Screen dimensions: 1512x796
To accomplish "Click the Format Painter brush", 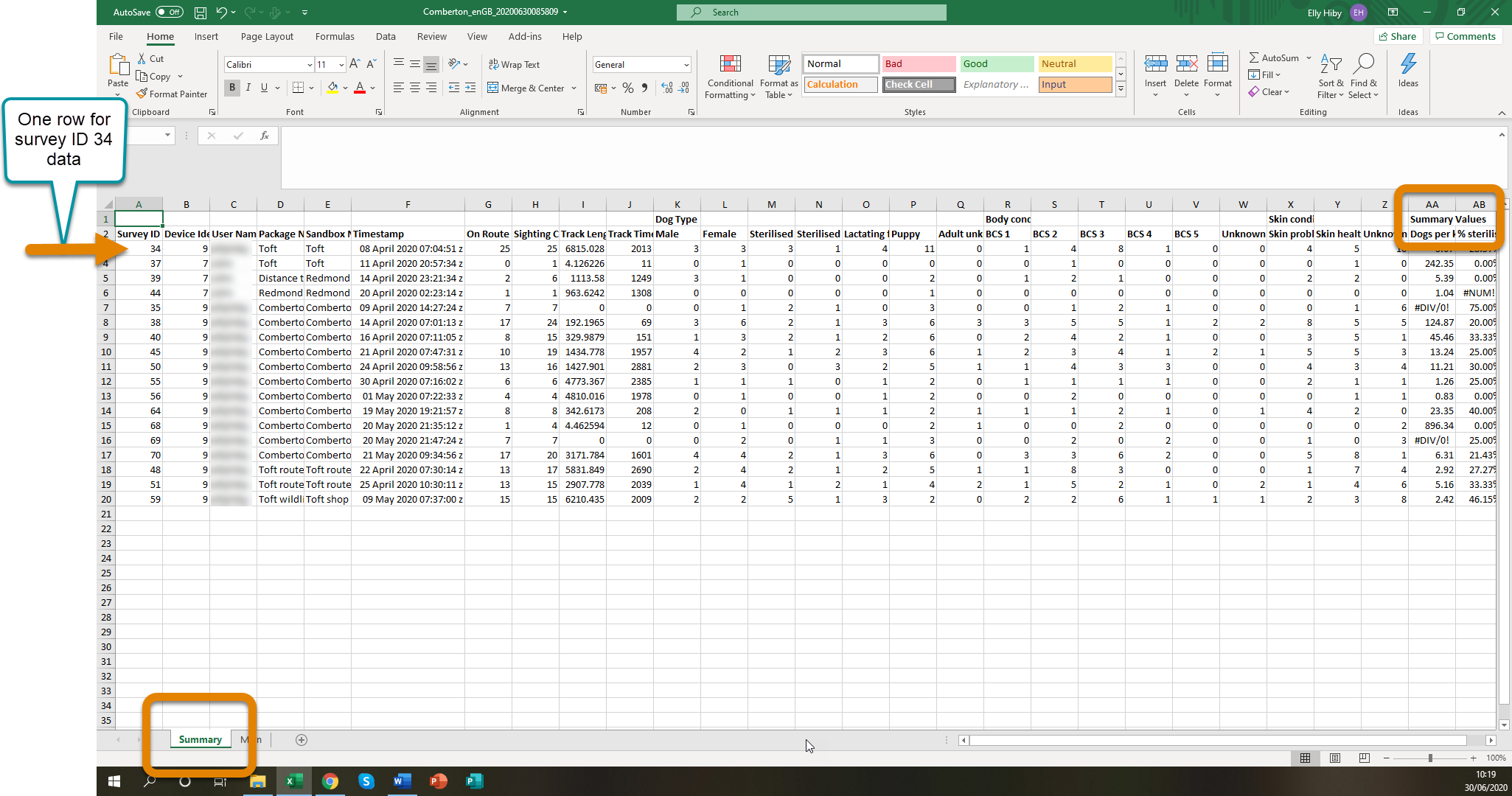I will click(x=142, y=94).
